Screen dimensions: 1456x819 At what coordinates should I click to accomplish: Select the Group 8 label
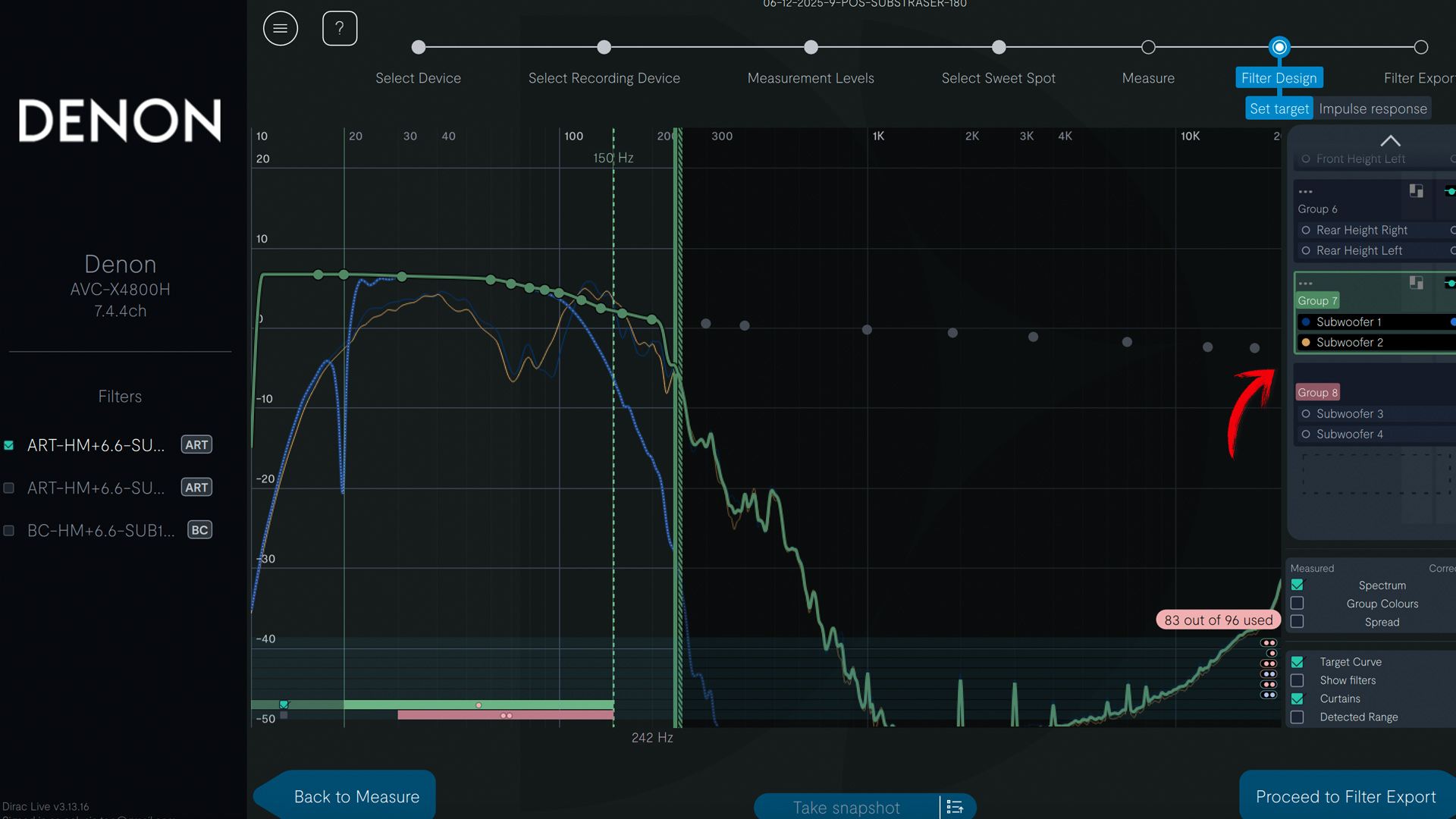(1317, 392)
